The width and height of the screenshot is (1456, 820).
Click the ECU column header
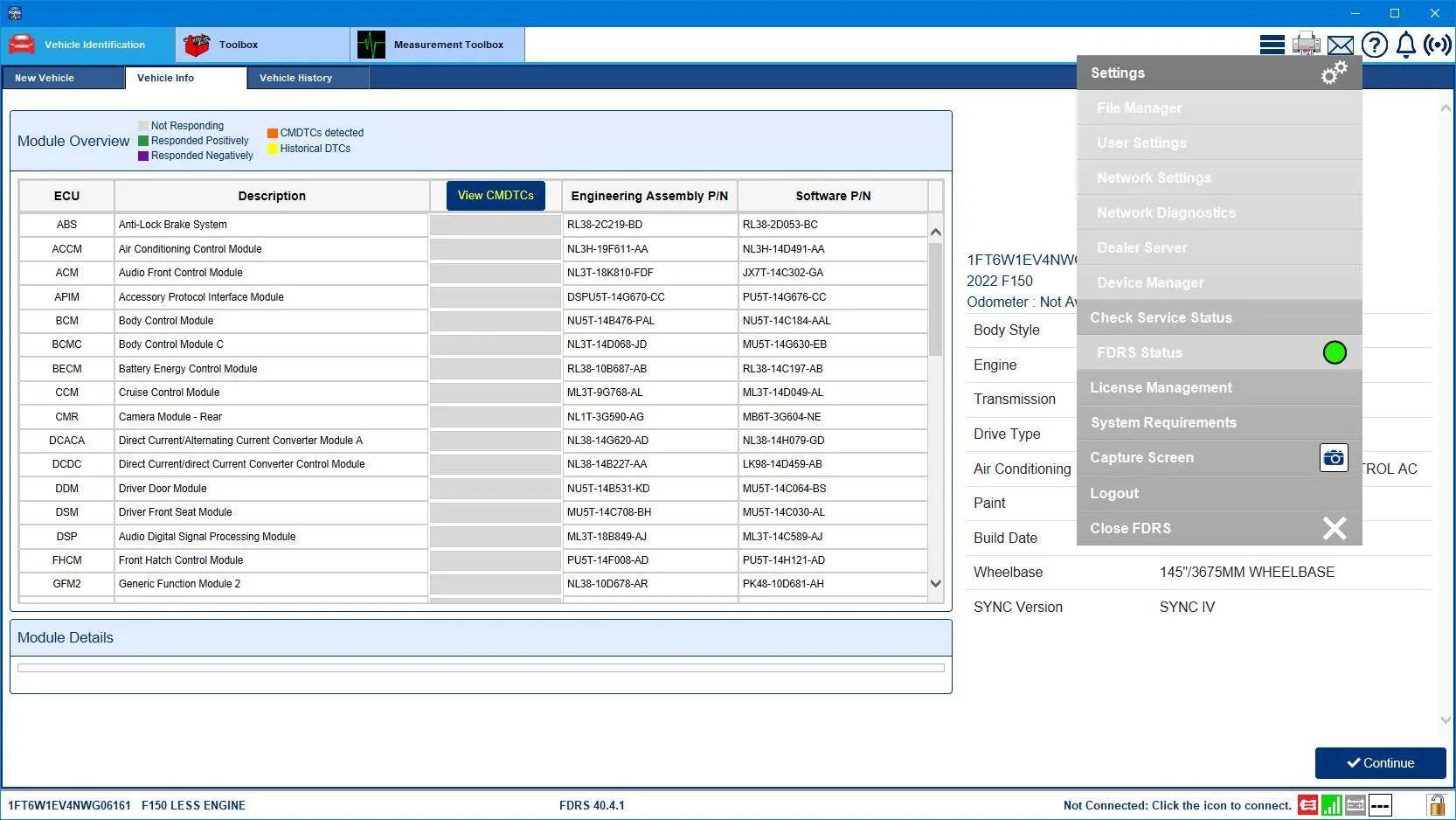coord(66,196)
